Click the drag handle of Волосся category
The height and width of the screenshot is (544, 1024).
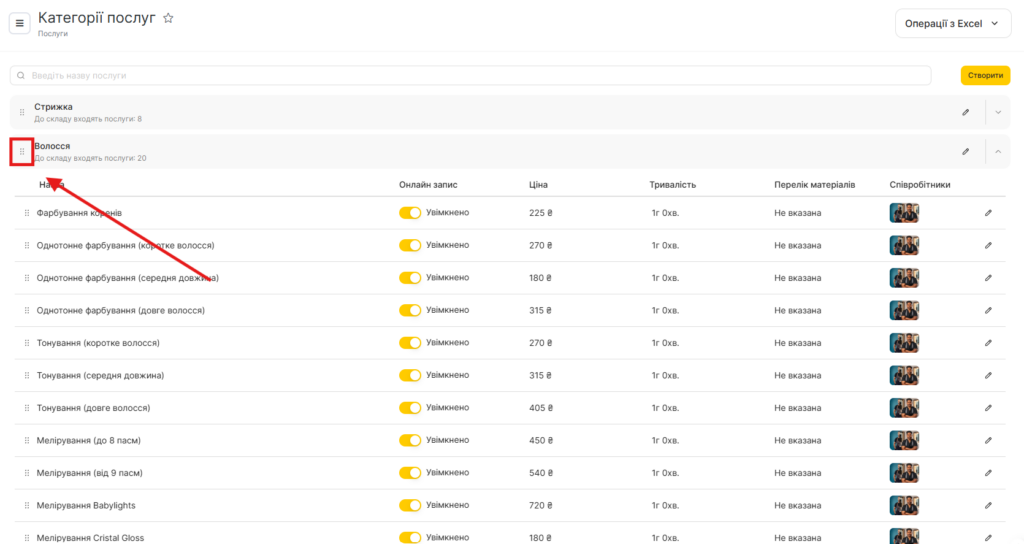point(22,152)
